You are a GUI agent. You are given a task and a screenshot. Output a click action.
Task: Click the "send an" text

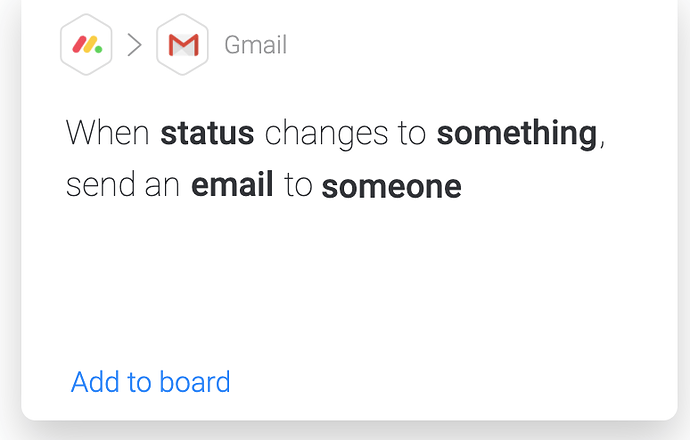coord(123,186)
